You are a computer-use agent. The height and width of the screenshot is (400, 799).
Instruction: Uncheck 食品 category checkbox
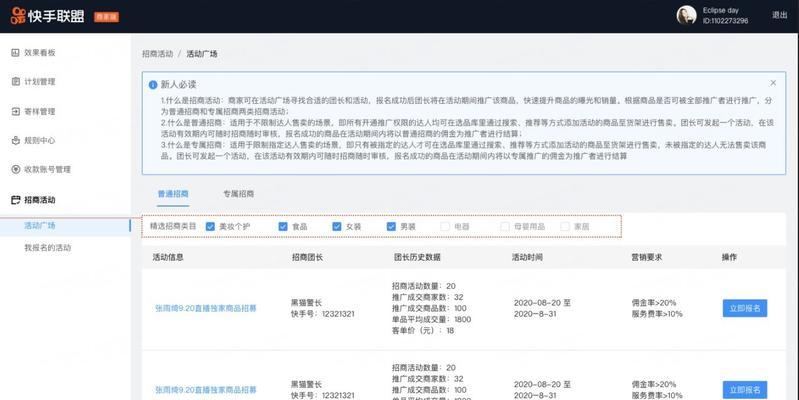[x=283, y=226]
